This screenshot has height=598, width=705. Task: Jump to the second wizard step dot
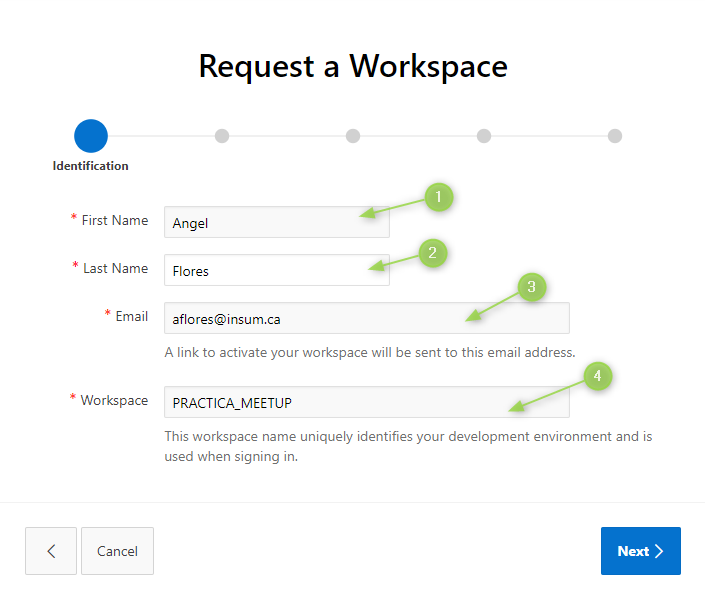click(222, 136)
